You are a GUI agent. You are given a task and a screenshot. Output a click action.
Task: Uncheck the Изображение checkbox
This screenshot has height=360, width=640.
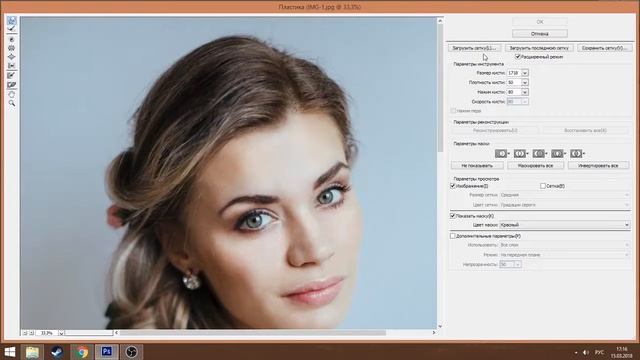click(453, 186)
